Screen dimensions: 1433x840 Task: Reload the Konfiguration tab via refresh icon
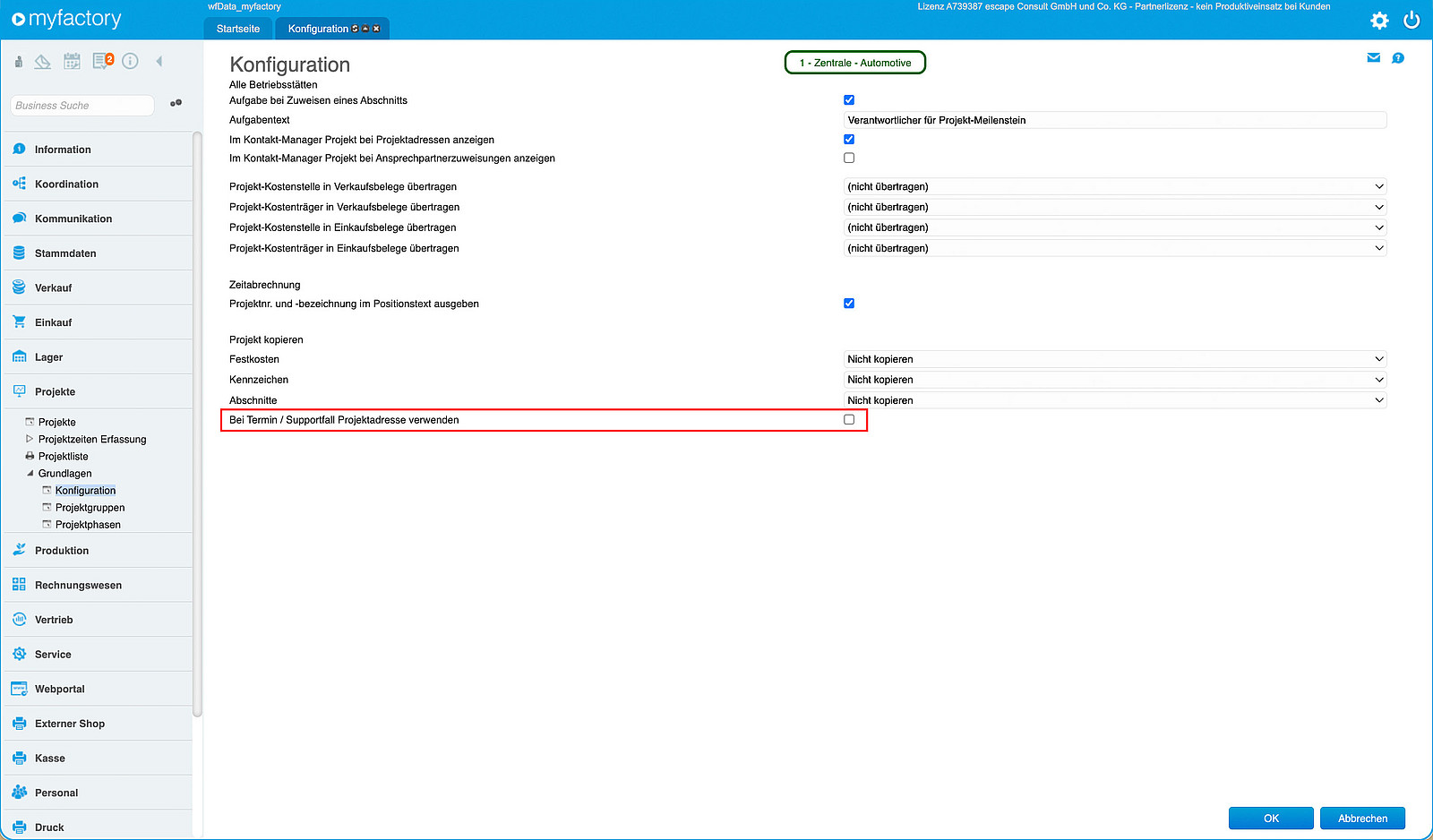356,29
